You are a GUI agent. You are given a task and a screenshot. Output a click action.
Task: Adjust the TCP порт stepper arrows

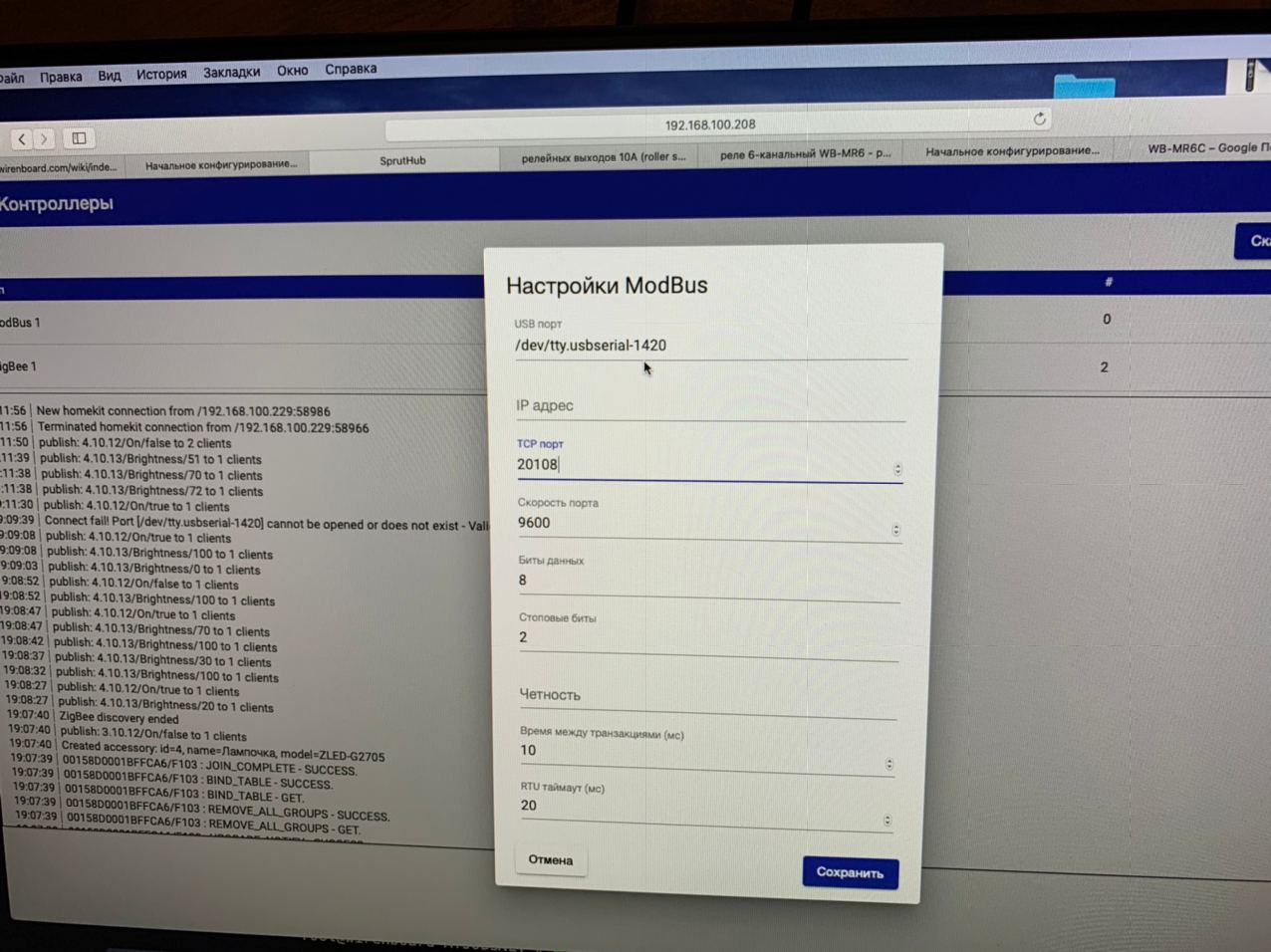click(897, 469)
